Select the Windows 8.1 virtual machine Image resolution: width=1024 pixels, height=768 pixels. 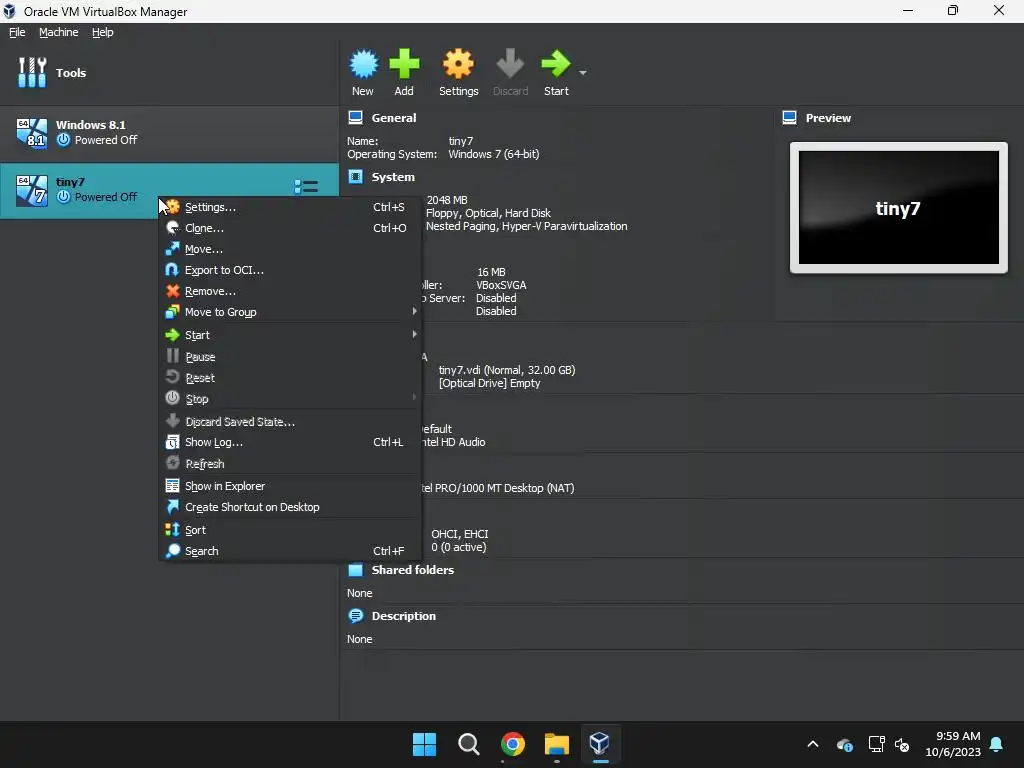coord(170,133)
